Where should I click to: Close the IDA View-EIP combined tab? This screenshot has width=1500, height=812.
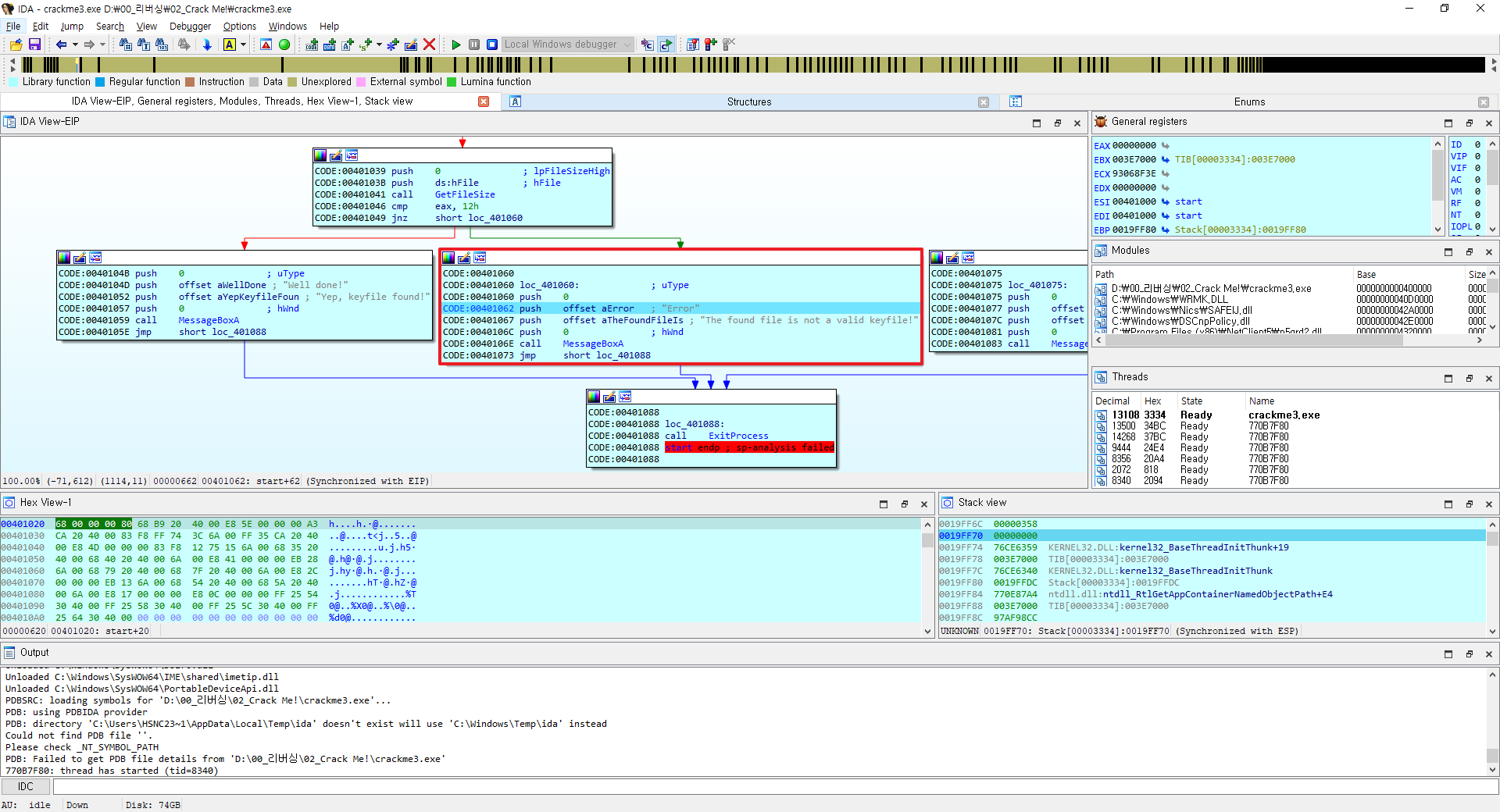pyautogui.click(x=484, y=101)
